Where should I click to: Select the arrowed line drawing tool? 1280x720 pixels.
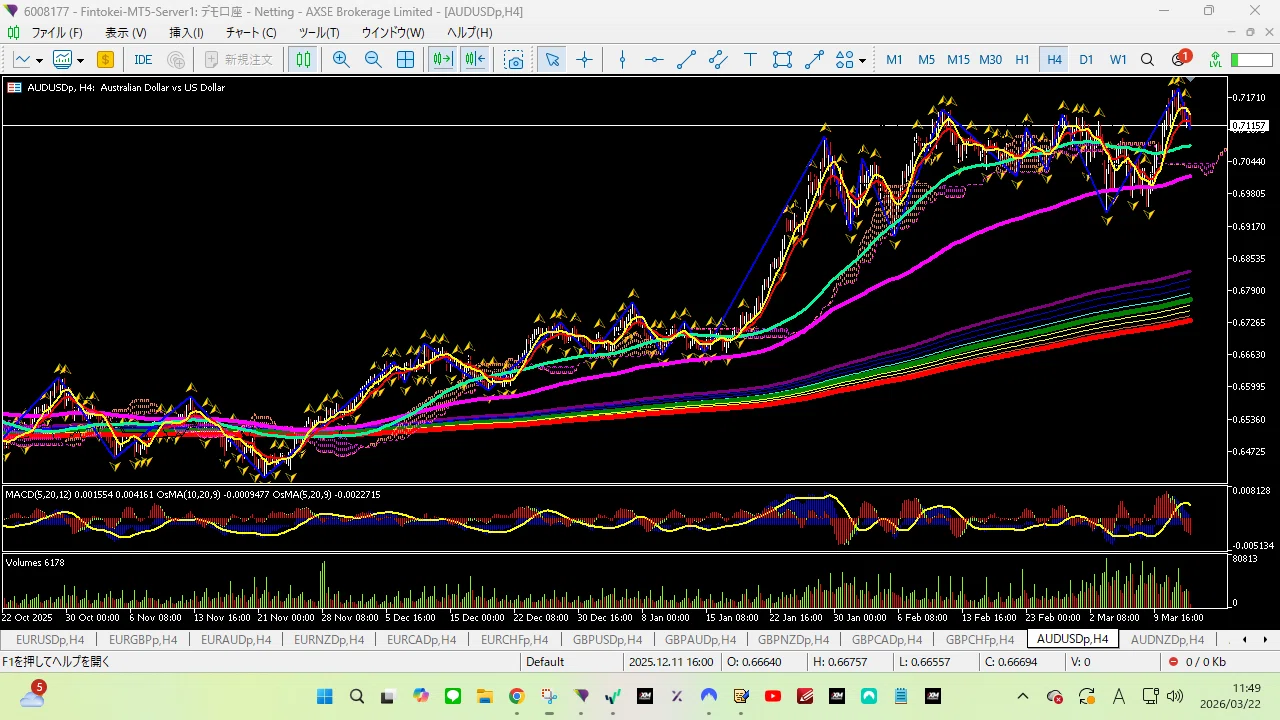pos(814,59)
